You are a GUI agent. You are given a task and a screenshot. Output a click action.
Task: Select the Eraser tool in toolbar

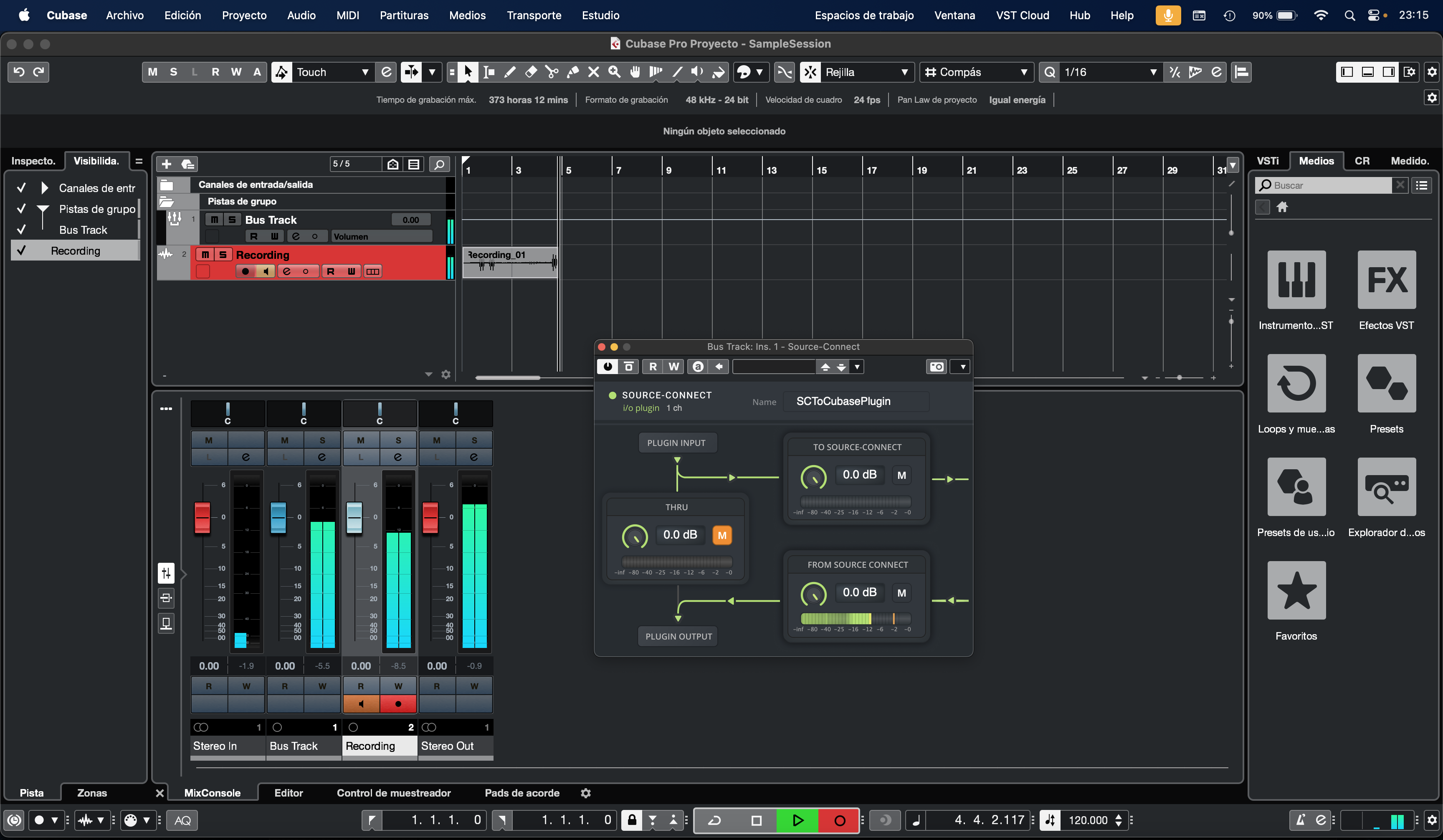click(x=531, y=72)
